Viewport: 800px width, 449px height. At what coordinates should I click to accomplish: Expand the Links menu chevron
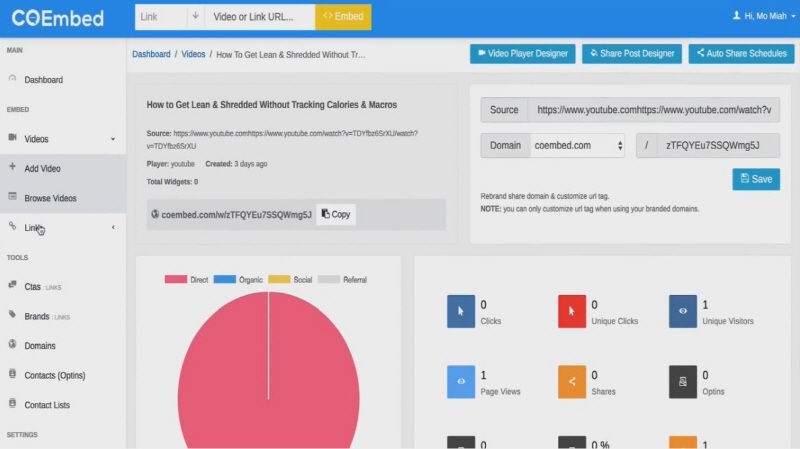click(113, 228)
